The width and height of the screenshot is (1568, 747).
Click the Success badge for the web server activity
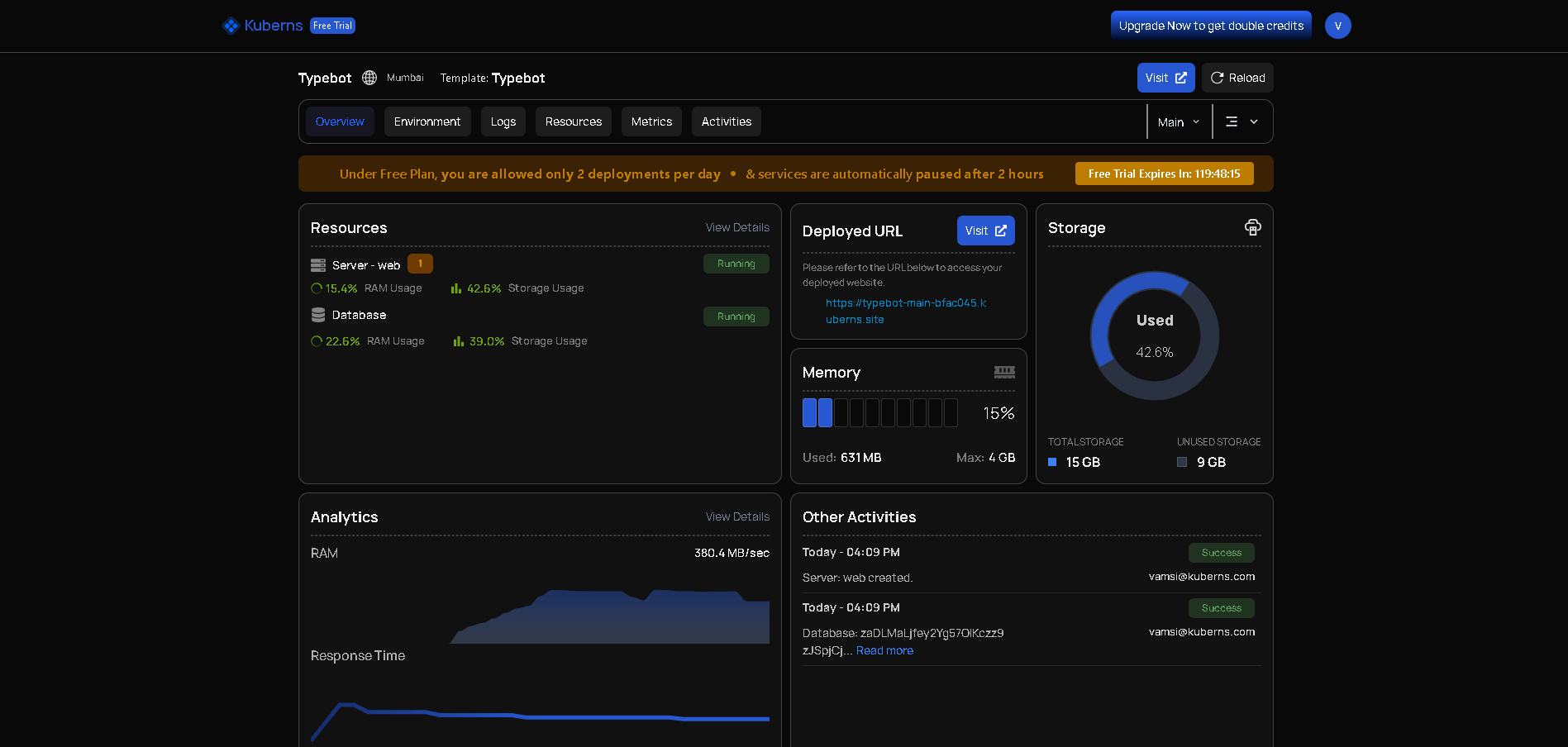coord(1221,552)
